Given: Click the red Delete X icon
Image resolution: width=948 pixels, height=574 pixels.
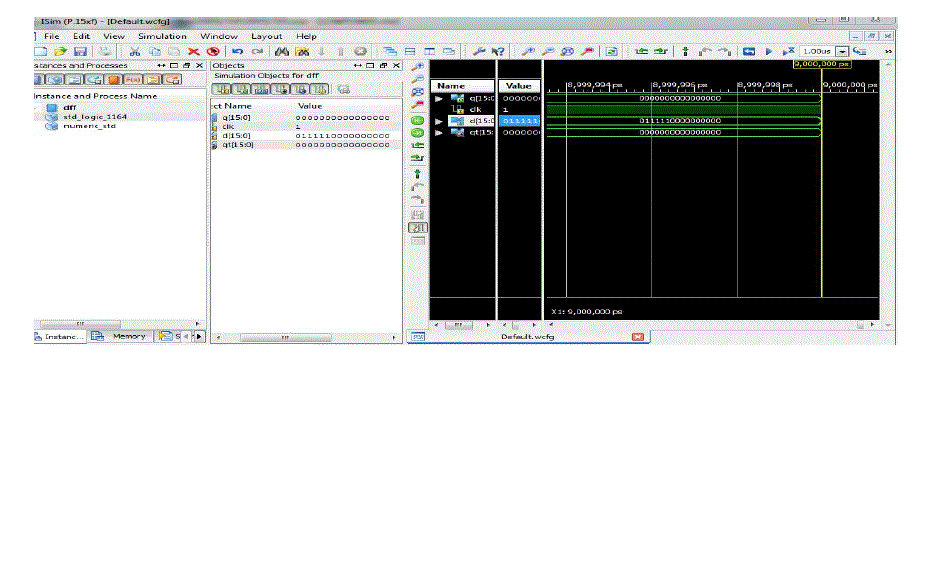Looking at the screenshot, I should click(x=194, y=51).
